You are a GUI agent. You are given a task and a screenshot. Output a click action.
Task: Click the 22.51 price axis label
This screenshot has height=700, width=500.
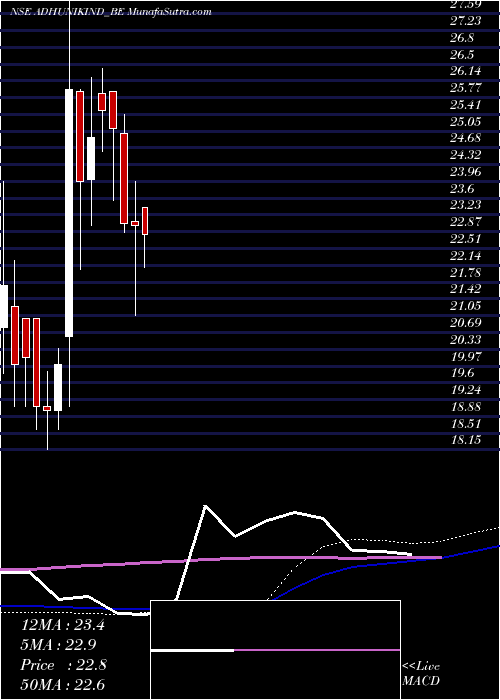(465, 239)
